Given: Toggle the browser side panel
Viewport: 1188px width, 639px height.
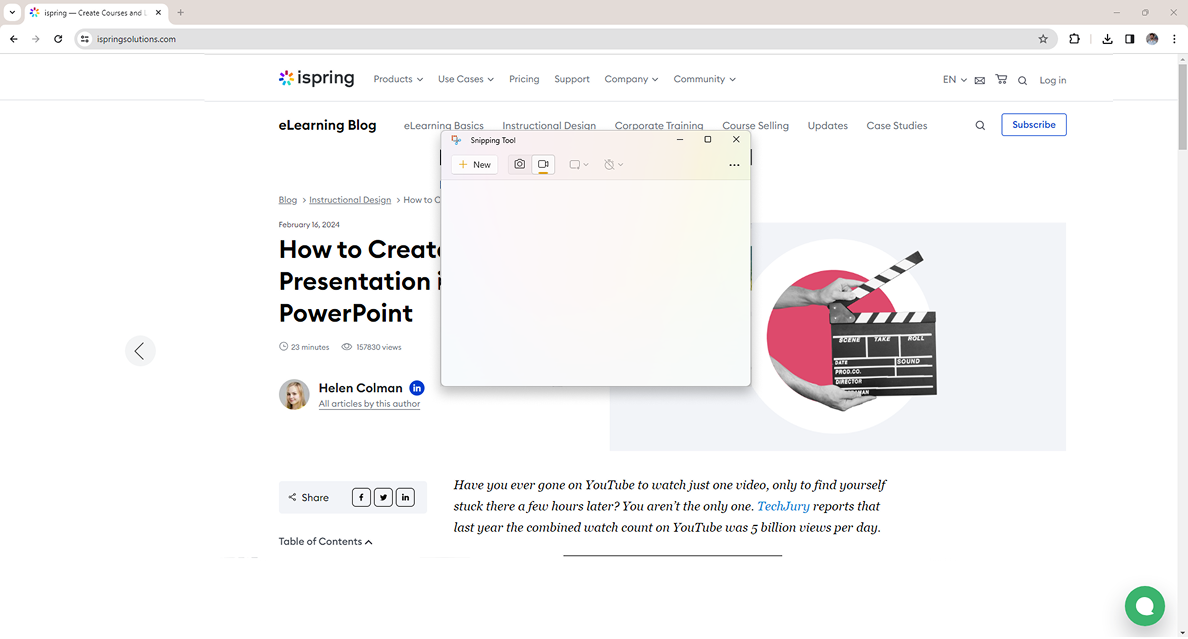Looking at the screenshot, I should point(1130,39).
